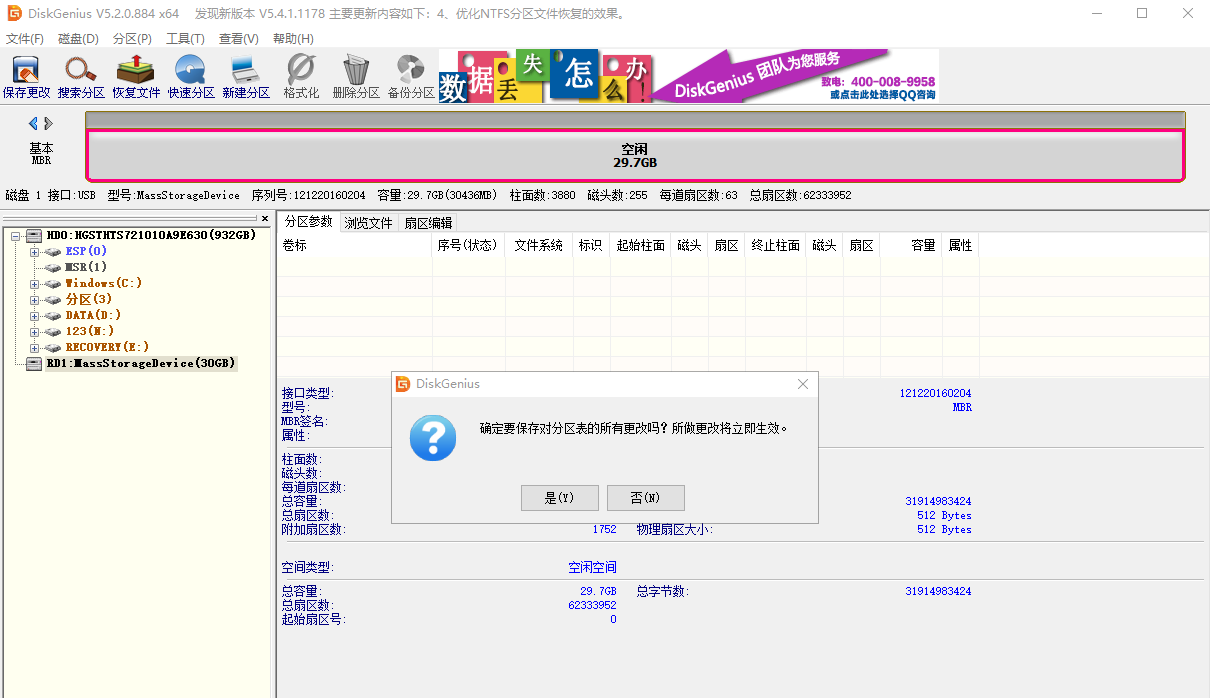Screen dimensions: 1210x698
Task: Click the 保存更改 save changes icon
Action: coord(26,77)
